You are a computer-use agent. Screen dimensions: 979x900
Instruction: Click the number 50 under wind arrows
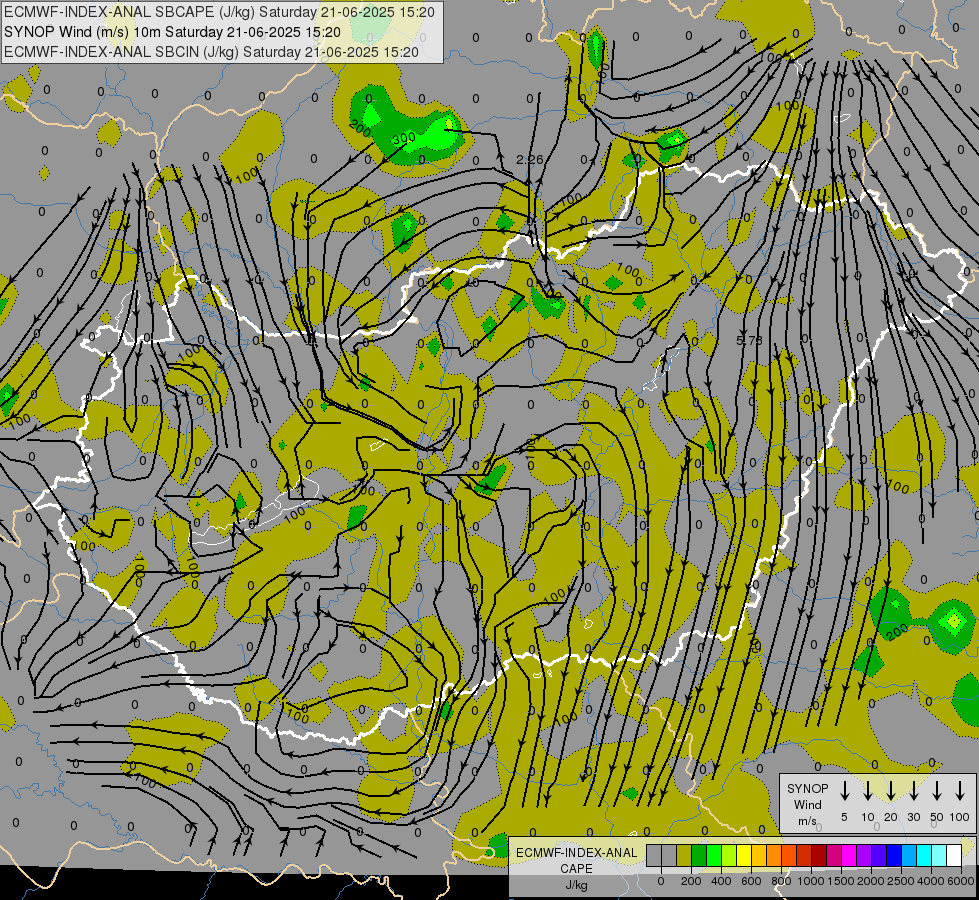click(x=937, y=817)
